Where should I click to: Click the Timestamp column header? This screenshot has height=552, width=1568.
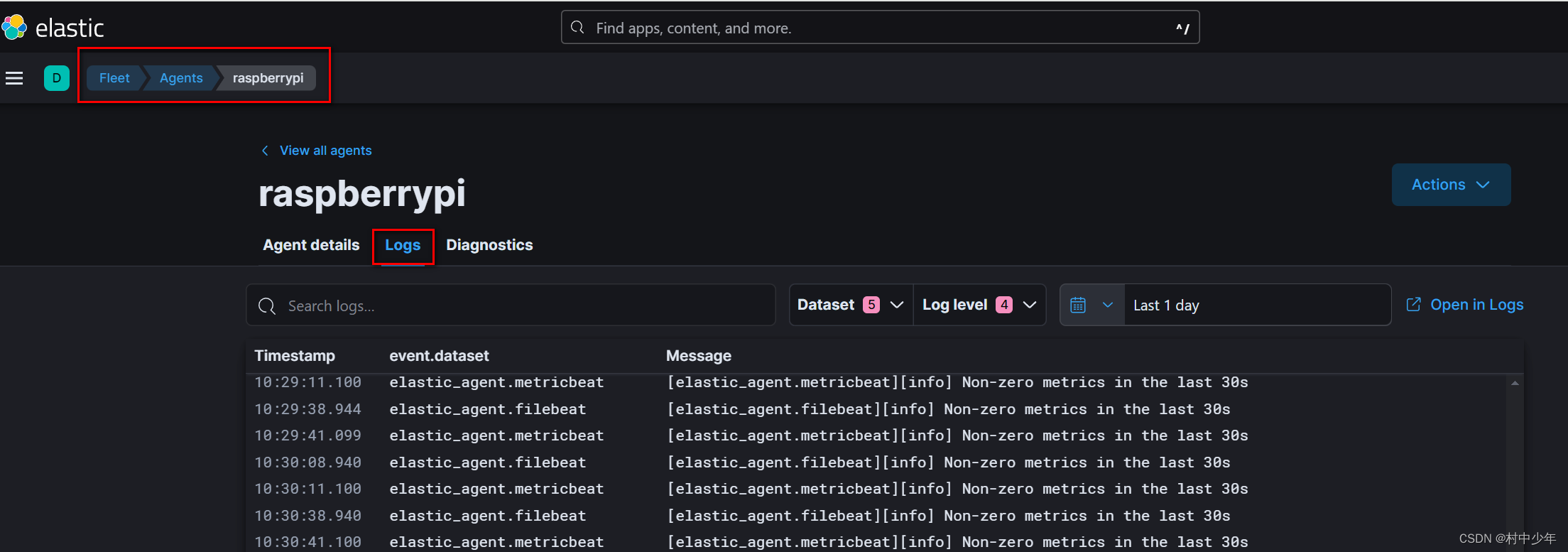[295, 356]
